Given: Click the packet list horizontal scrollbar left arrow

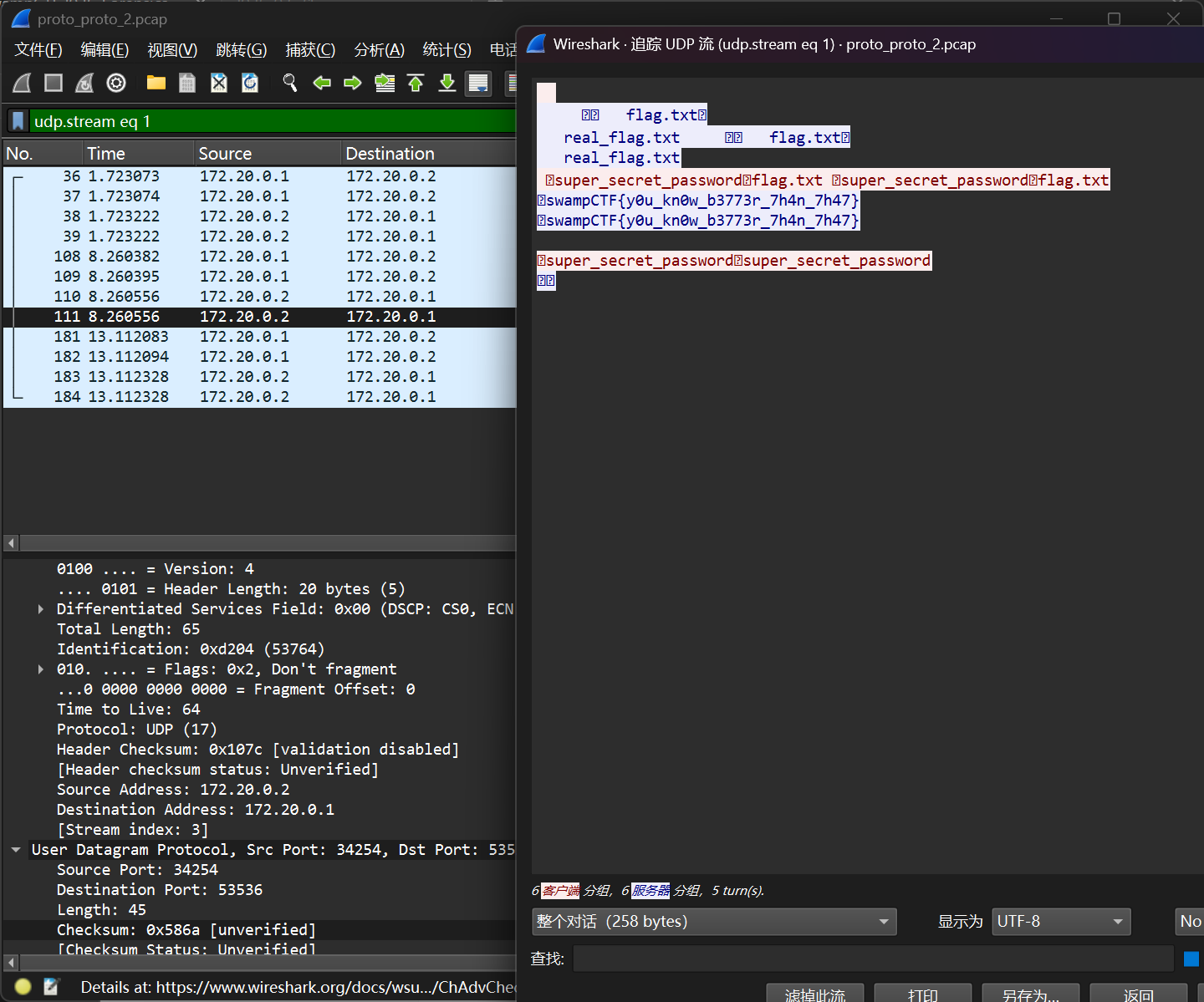Looking at the screenshot, I should (x=11, y=543).
